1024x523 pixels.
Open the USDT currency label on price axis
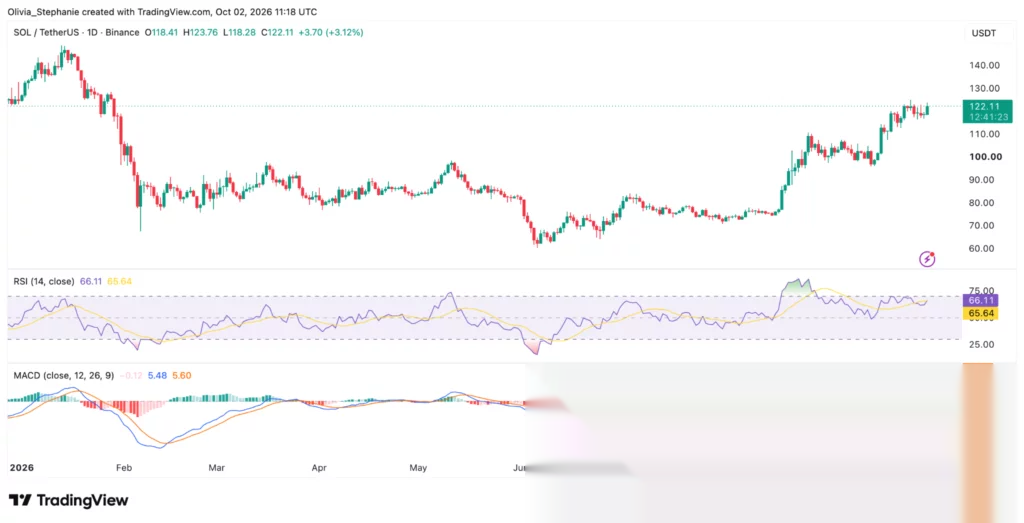(984, 33)
